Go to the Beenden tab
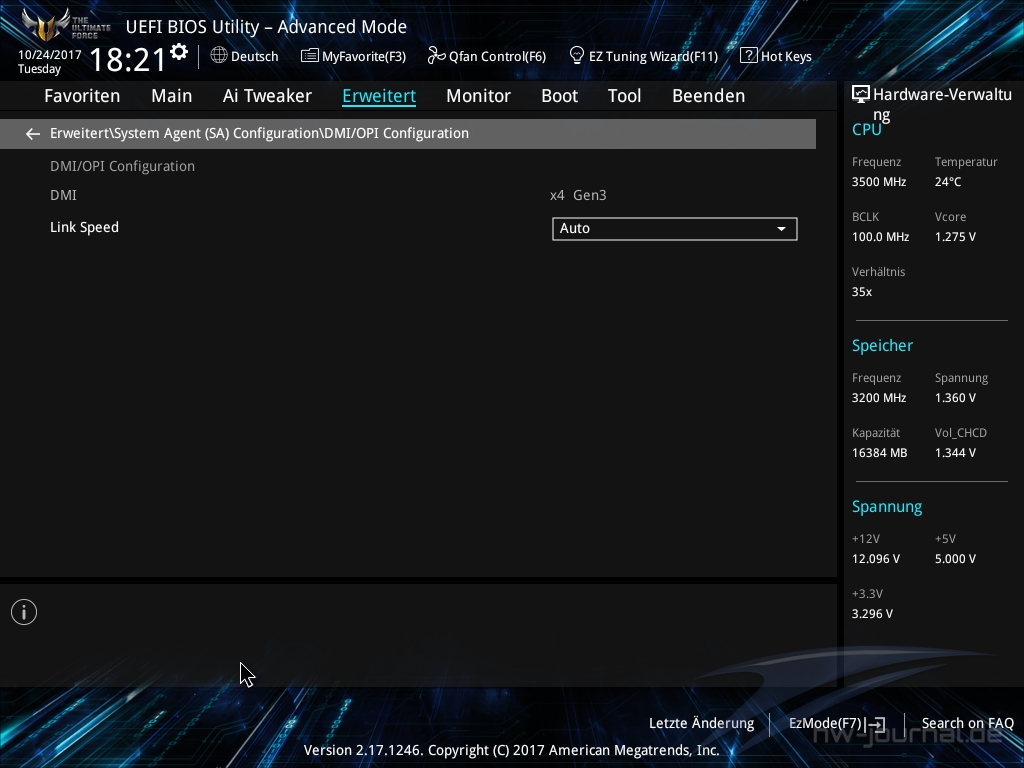 [709, 96]
